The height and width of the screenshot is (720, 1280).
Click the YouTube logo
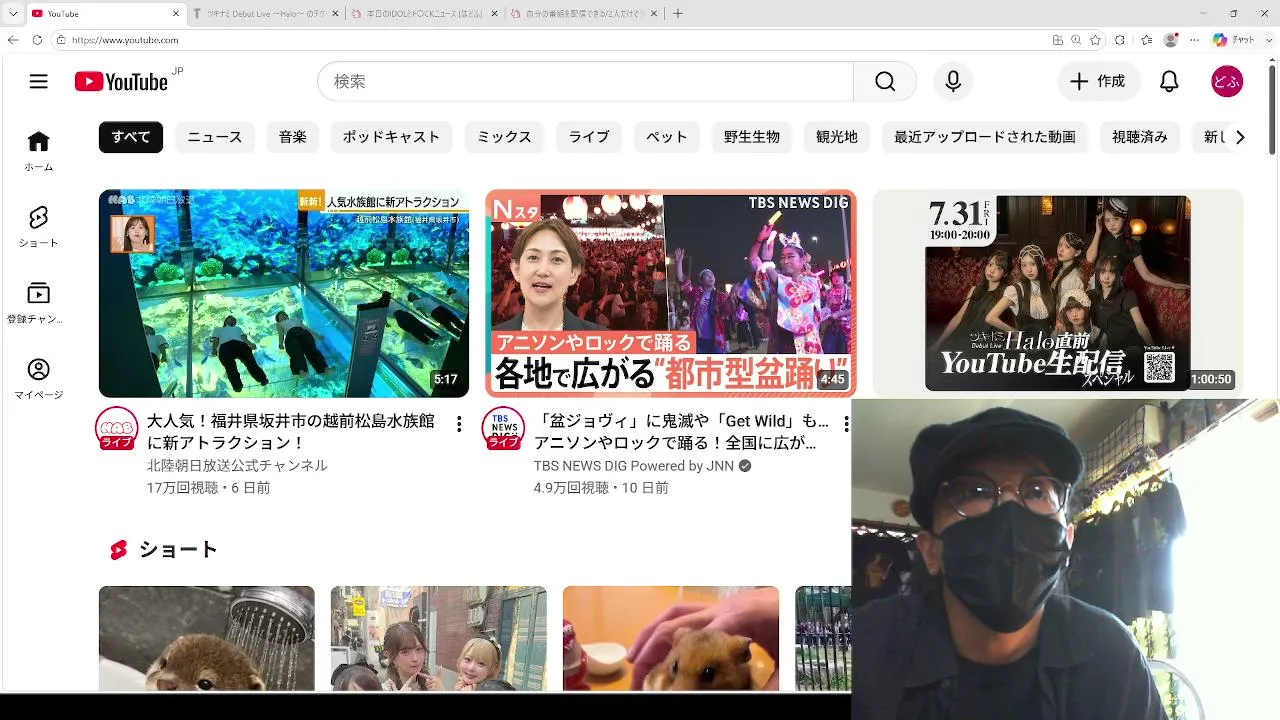121,81
